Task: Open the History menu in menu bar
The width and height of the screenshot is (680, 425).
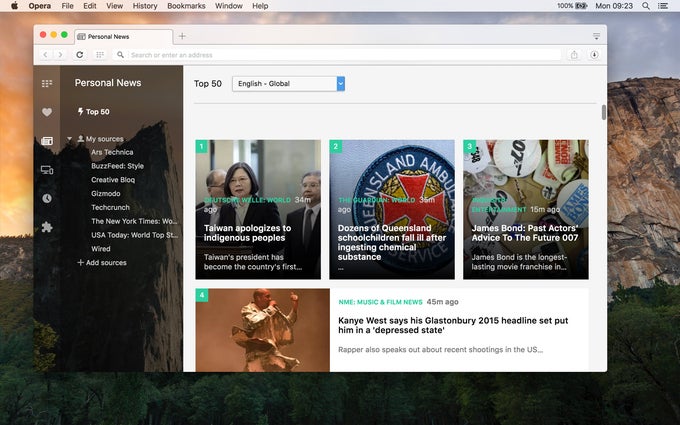Action: coord(145,6)
